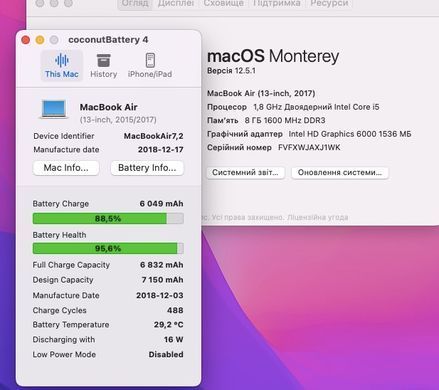The height and width of the screenshot is (390, 439).
Task: Switch to the Сховище tab
Action: (x=224, y=4)
